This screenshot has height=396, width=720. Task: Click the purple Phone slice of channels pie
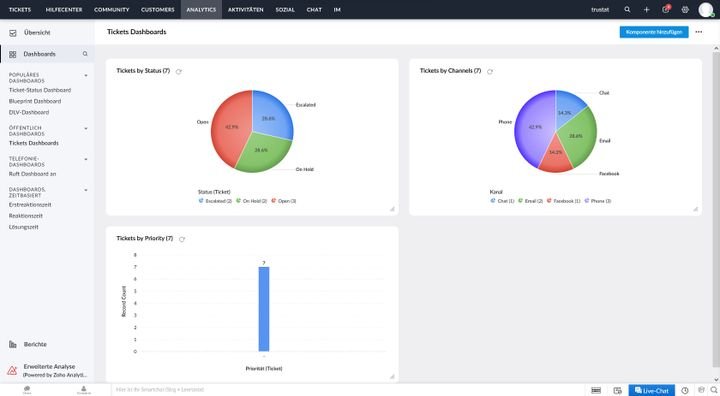pos(534,126)
